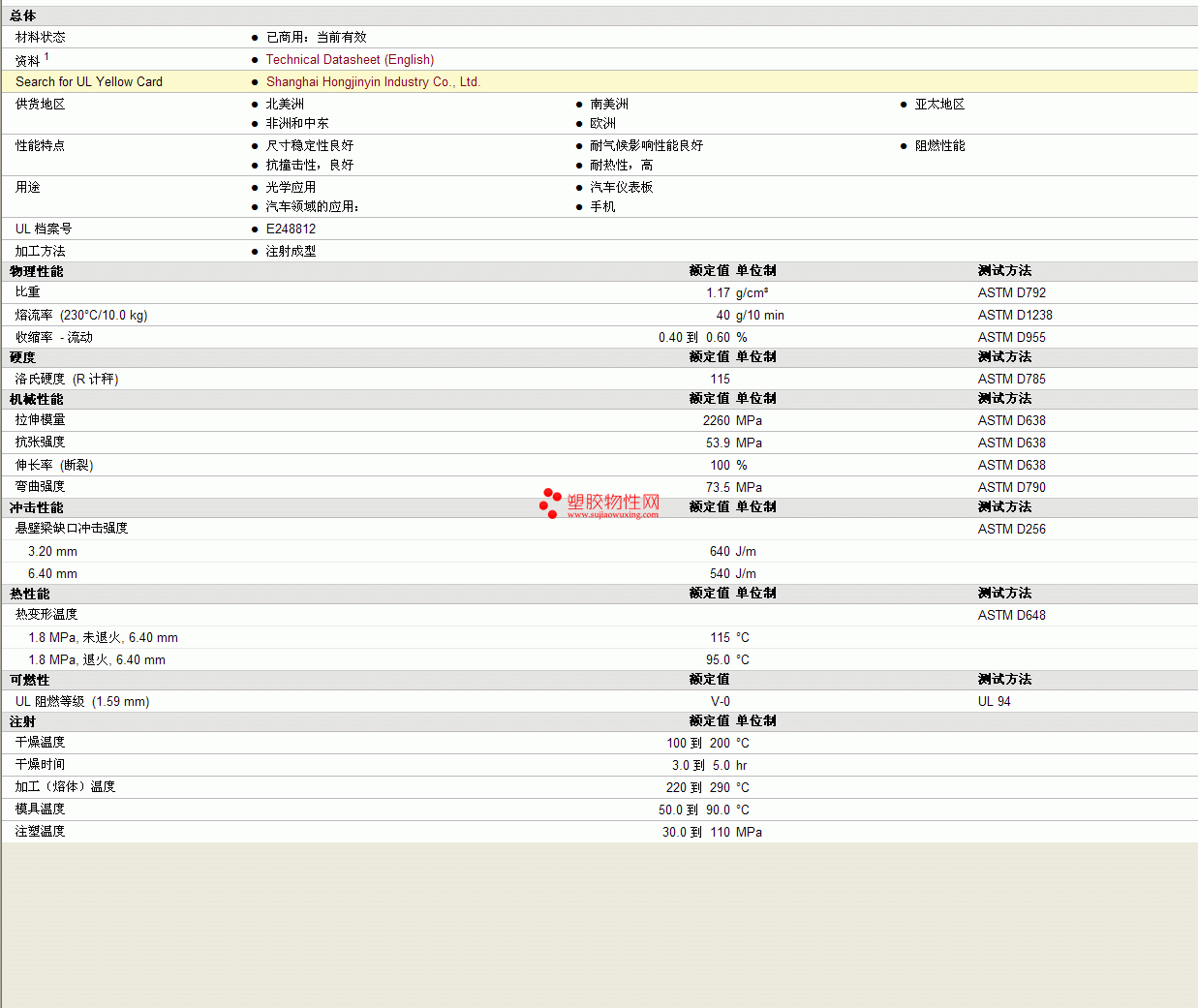Select the 伸长率 (断裂) row label
This screenshot has height=1008, width=1198.
point(54,466)
